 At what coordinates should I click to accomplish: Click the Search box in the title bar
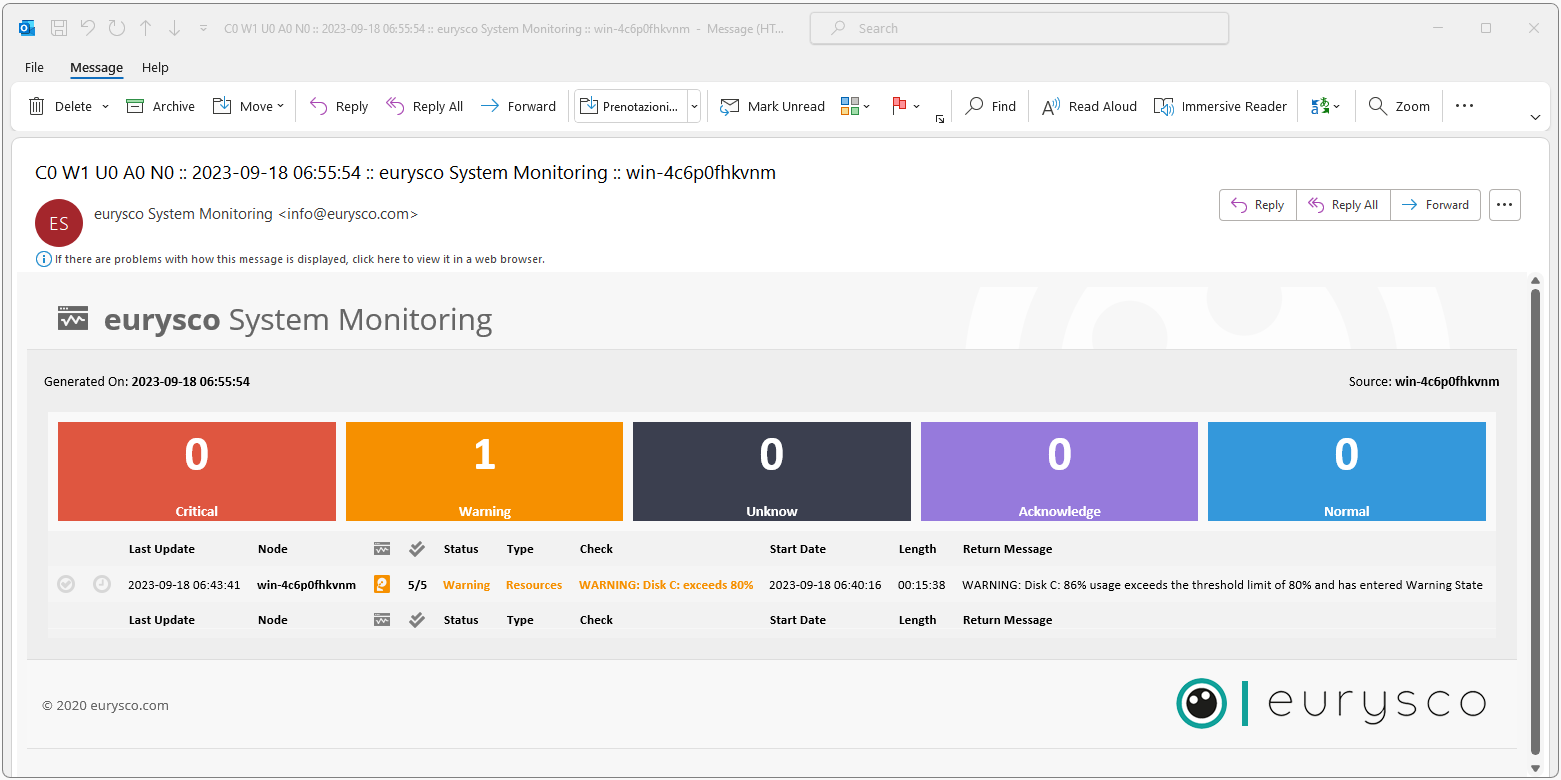tap(1019, 28)
